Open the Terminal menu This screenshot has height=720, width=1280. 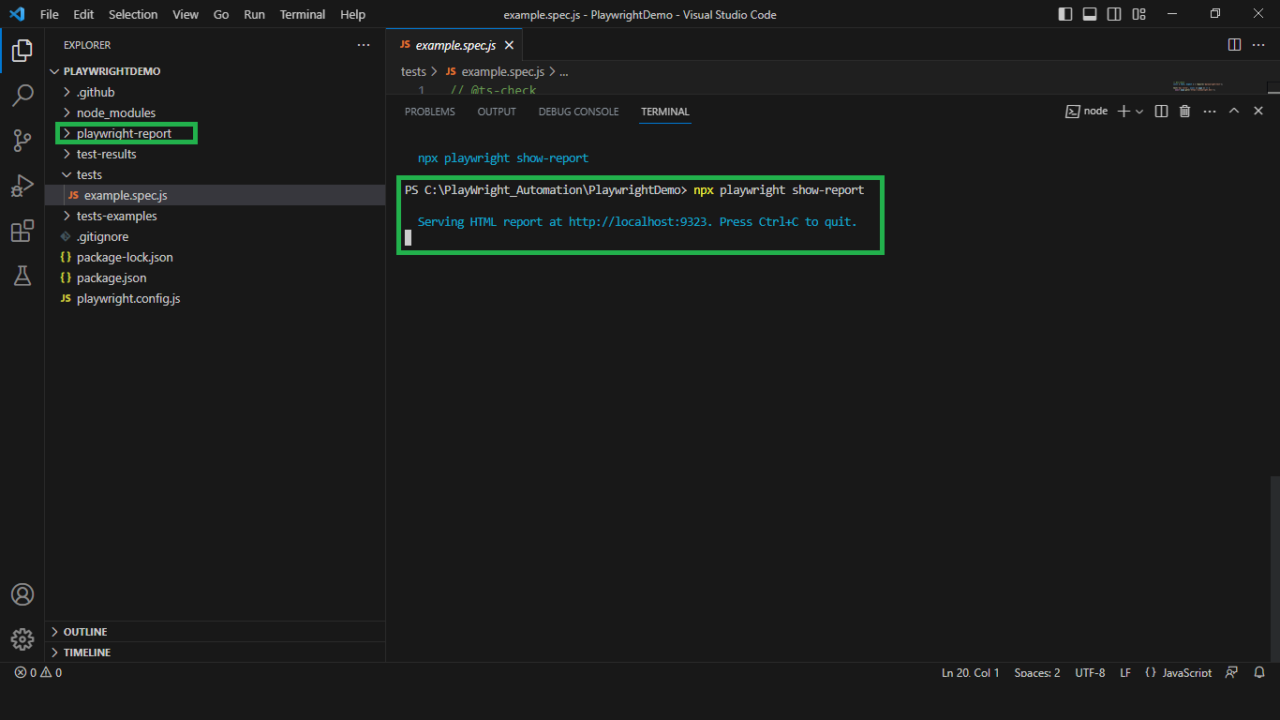pos(302,14)
